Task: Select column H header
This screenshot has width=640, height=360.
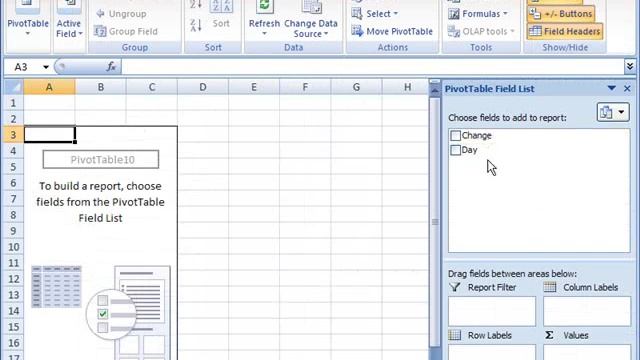Action: [406, 87]
